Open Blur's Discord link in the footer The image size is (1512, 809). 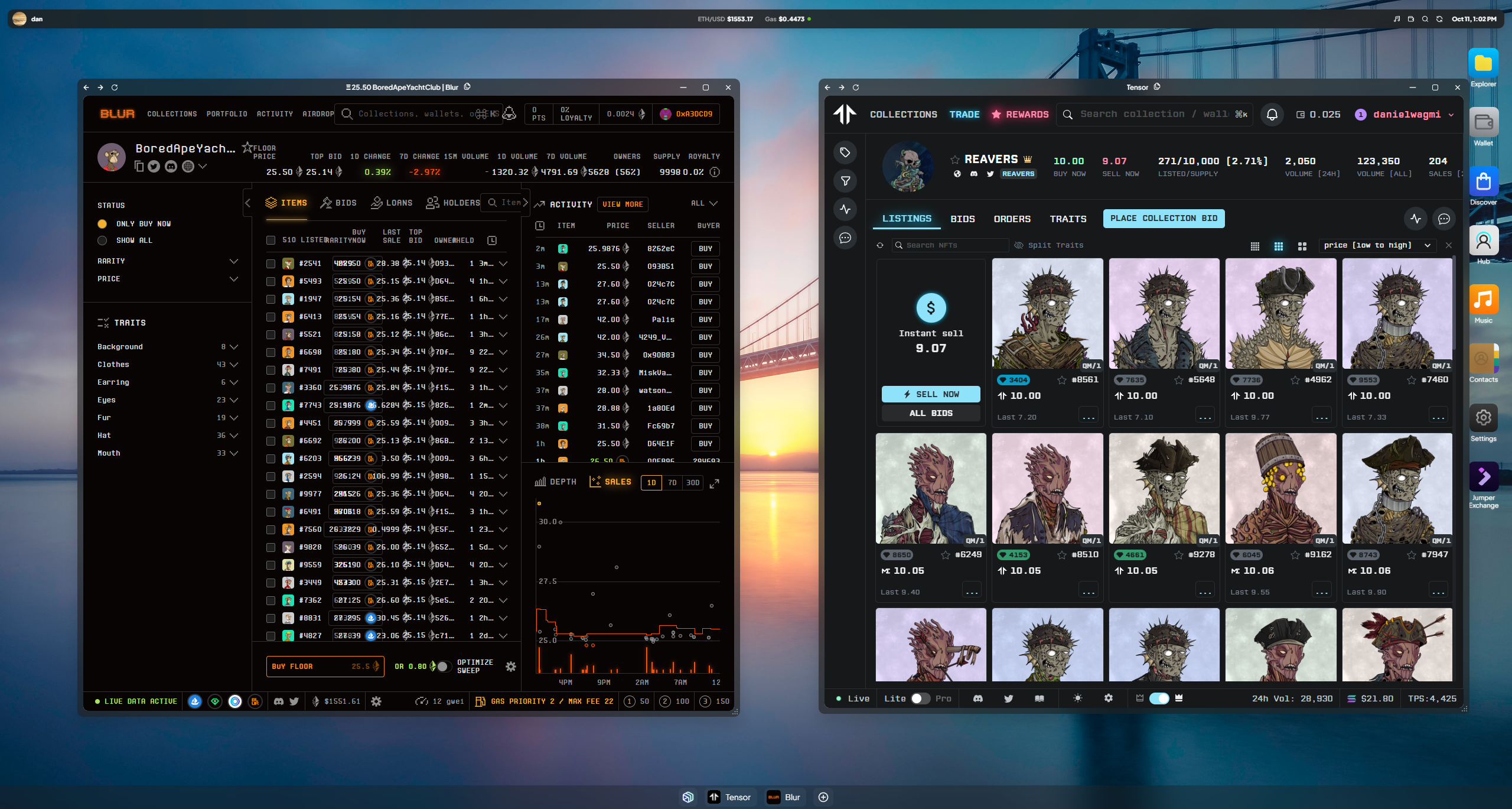coord(279,701)
